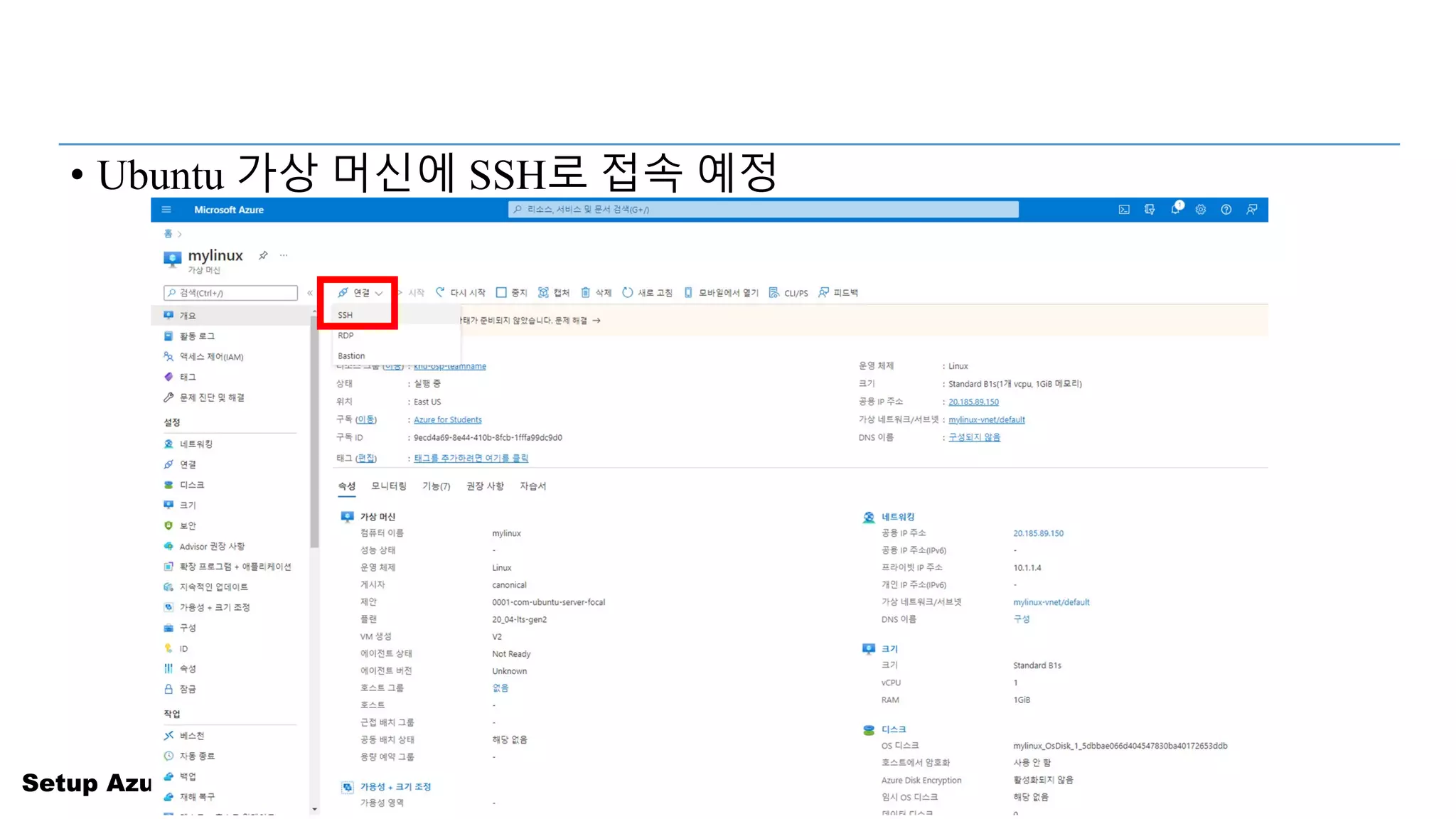This screenshot has width=1456, height=819.
Task: Open CLI/PS from the toolbar
Action: (x=788, y=293)
